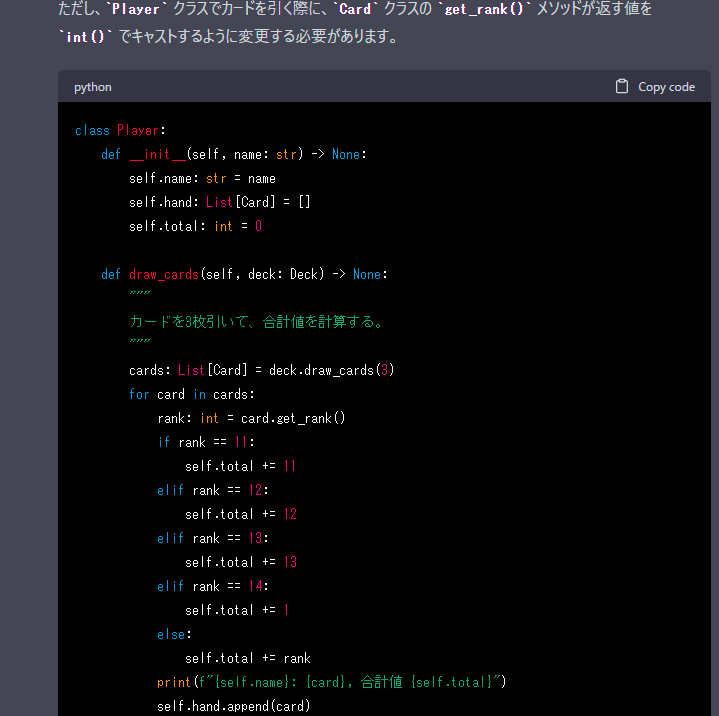The image size is (719, 716).
Task: Click 'elif rank == 13:' line
Action: point(213,538)
